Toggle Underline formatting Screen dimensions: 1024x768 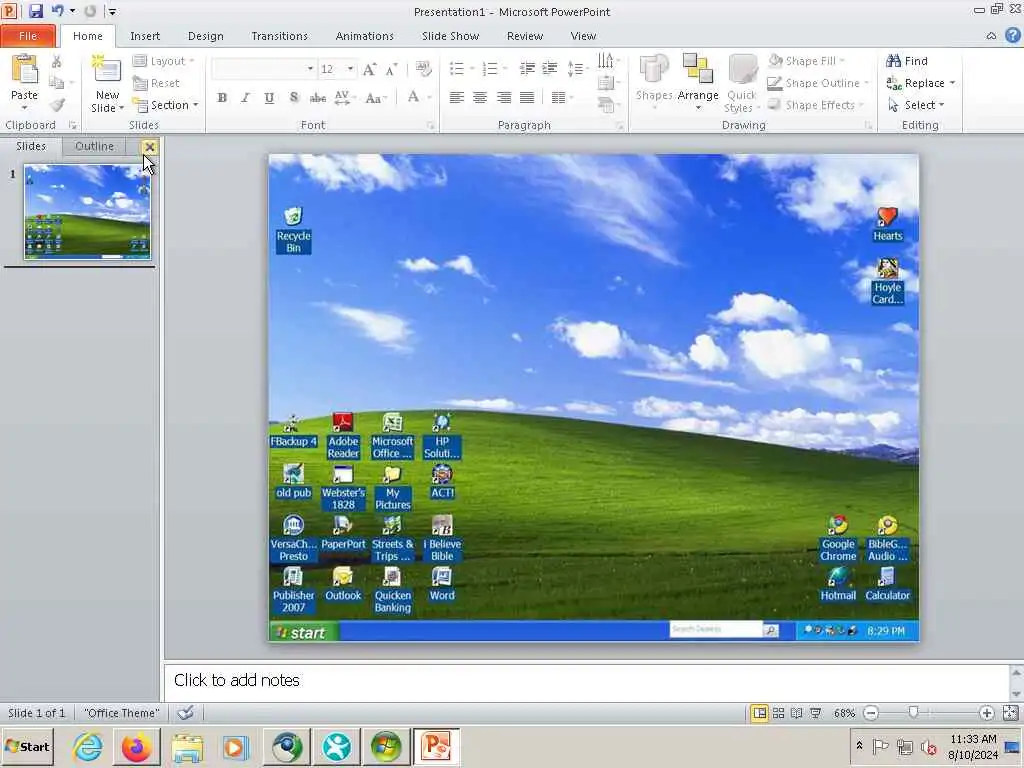269,98
